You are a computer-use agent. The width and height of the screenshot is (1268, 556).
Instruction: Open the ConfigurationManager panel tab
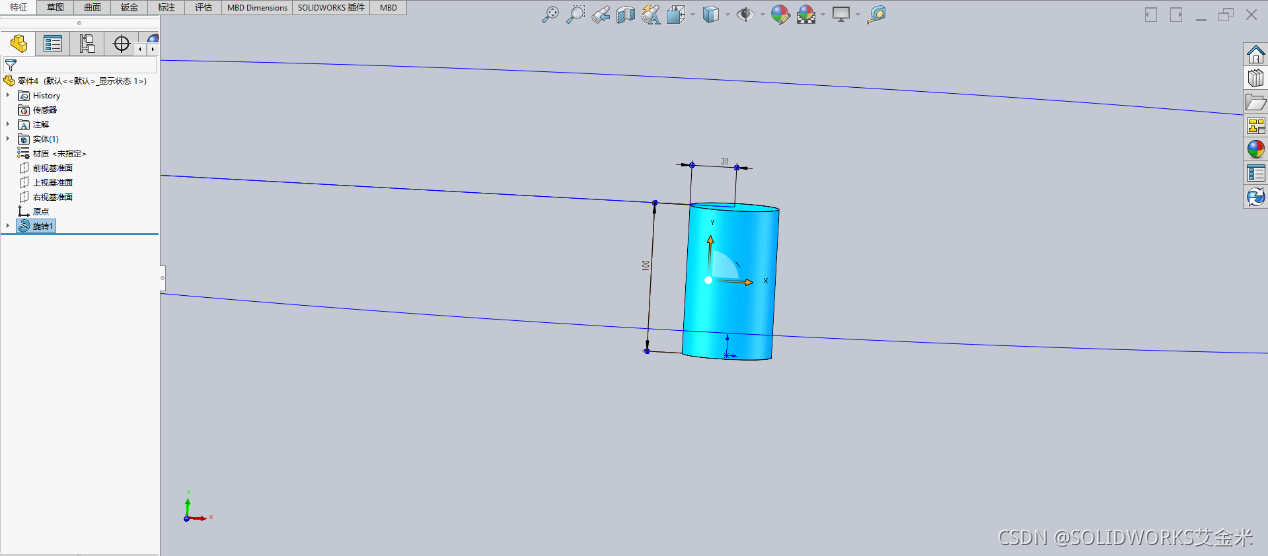pyautogui.click(x=87, y=43)
